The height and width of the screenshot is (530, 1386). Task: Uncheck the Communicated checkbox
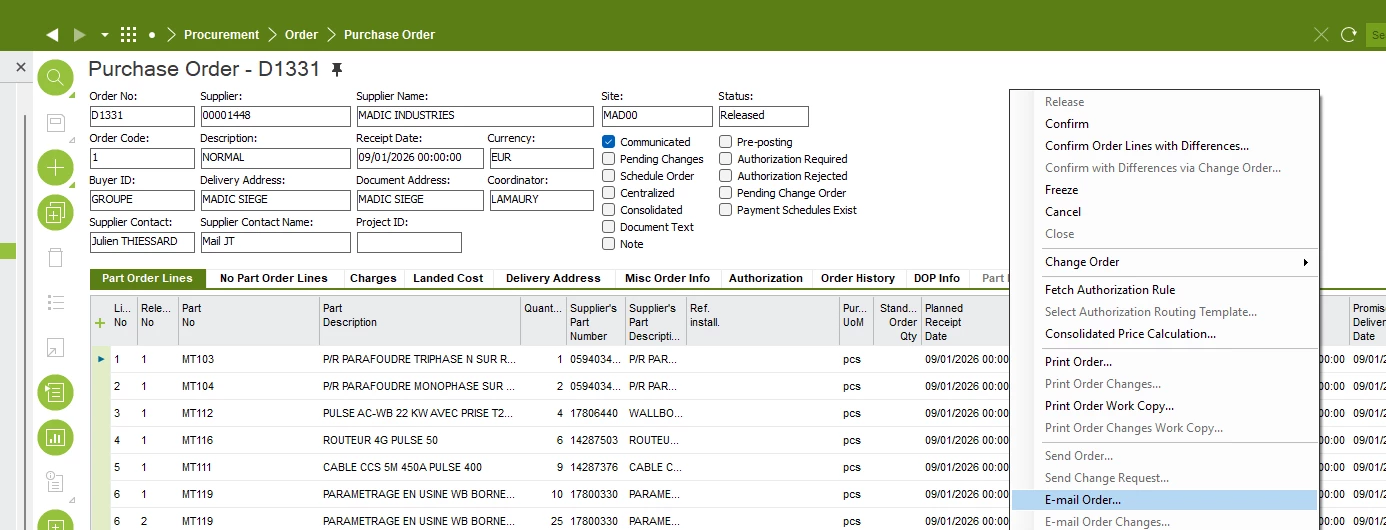(x=608, y=142)
